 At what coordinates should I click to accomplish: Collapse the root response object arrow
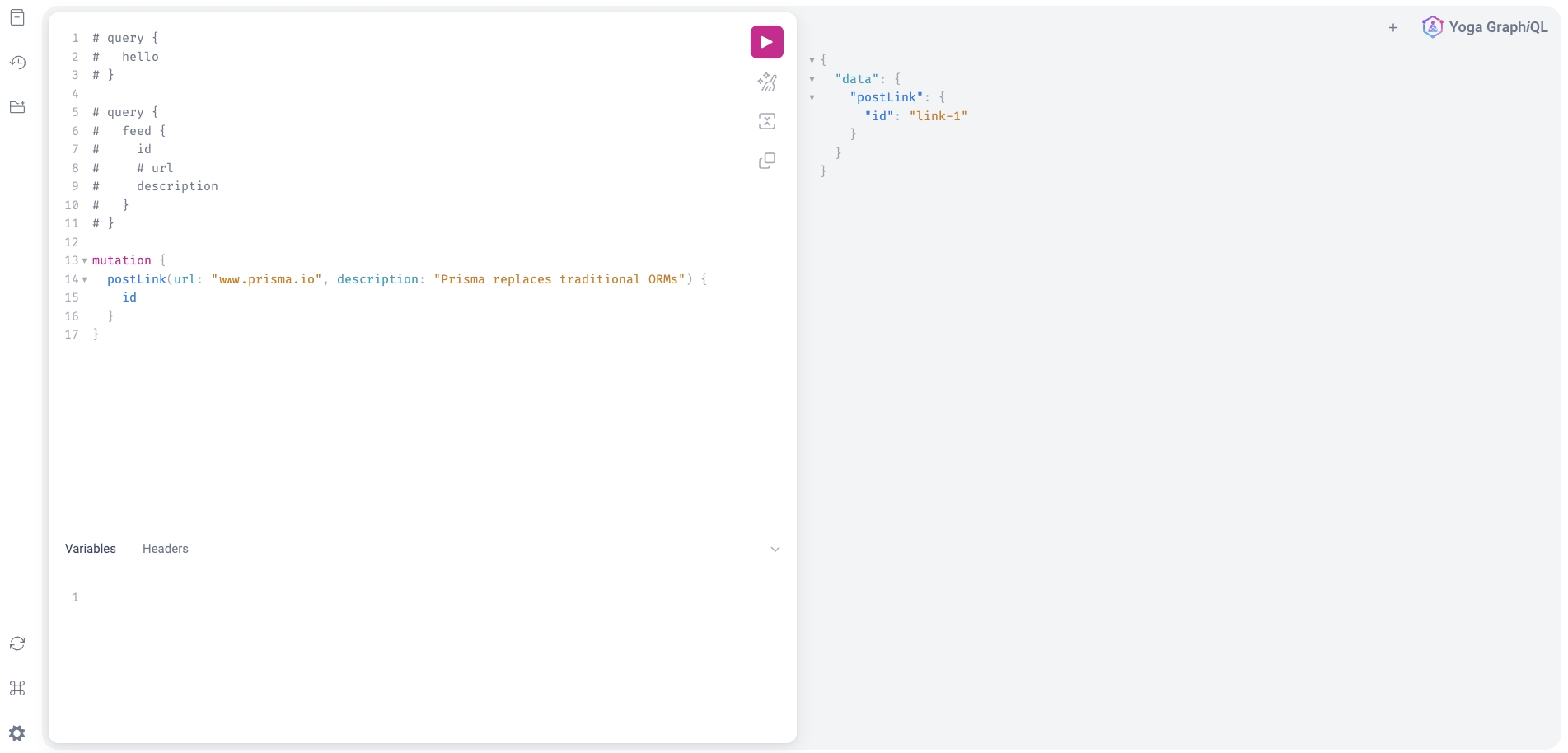[812, 60]
